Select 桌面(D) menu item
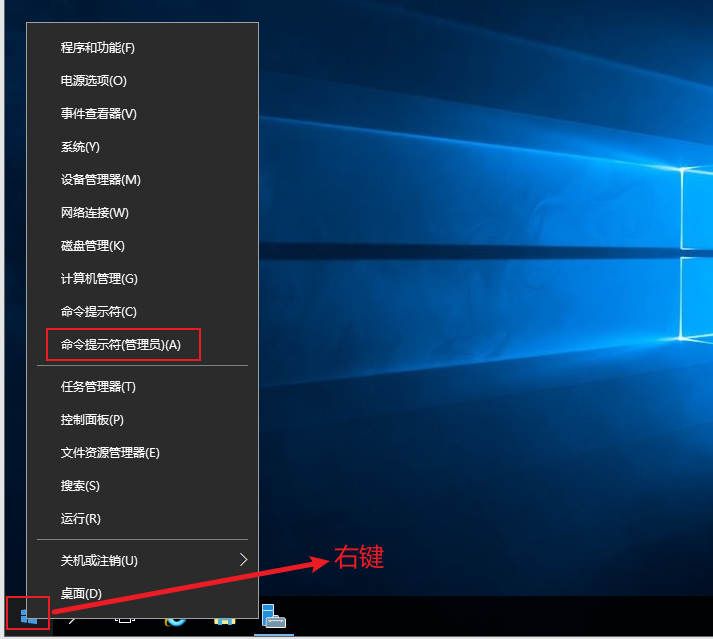 pyautogui.click(x=142, y=594)
